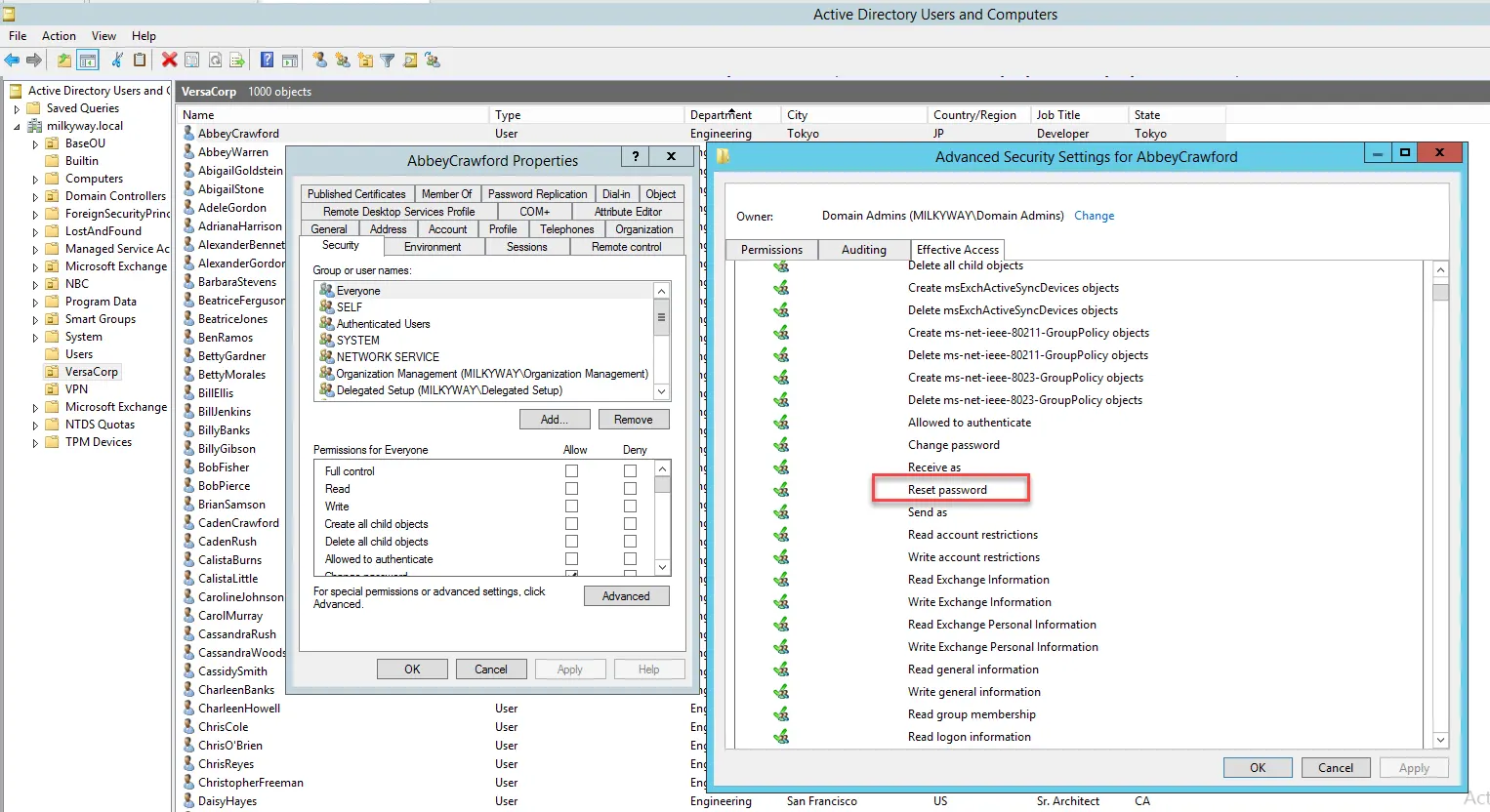
Task: Check Allow for Allowed to authenticate
Action: [x=571, y=559]
